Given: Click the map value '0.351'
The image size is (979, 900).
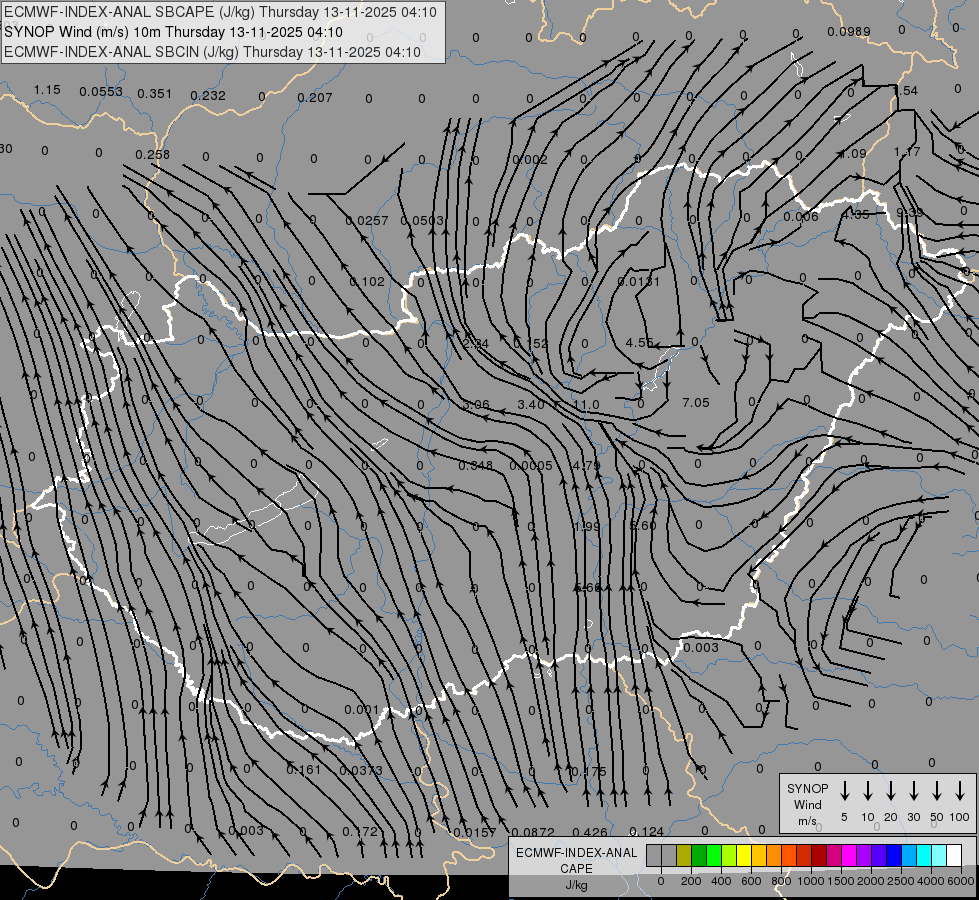Looking at the screenshot, I should (x=154, y=94).
